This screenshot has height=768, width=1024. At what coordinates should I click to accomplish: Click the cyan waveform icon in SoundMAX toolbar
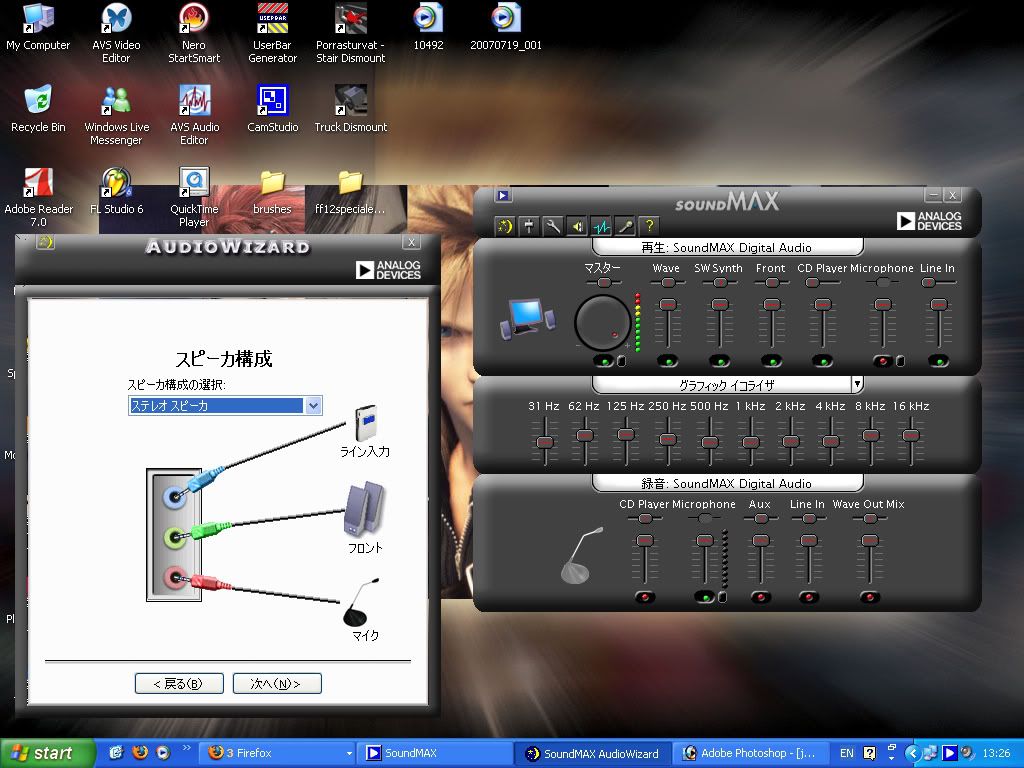(x=601, y=226)
